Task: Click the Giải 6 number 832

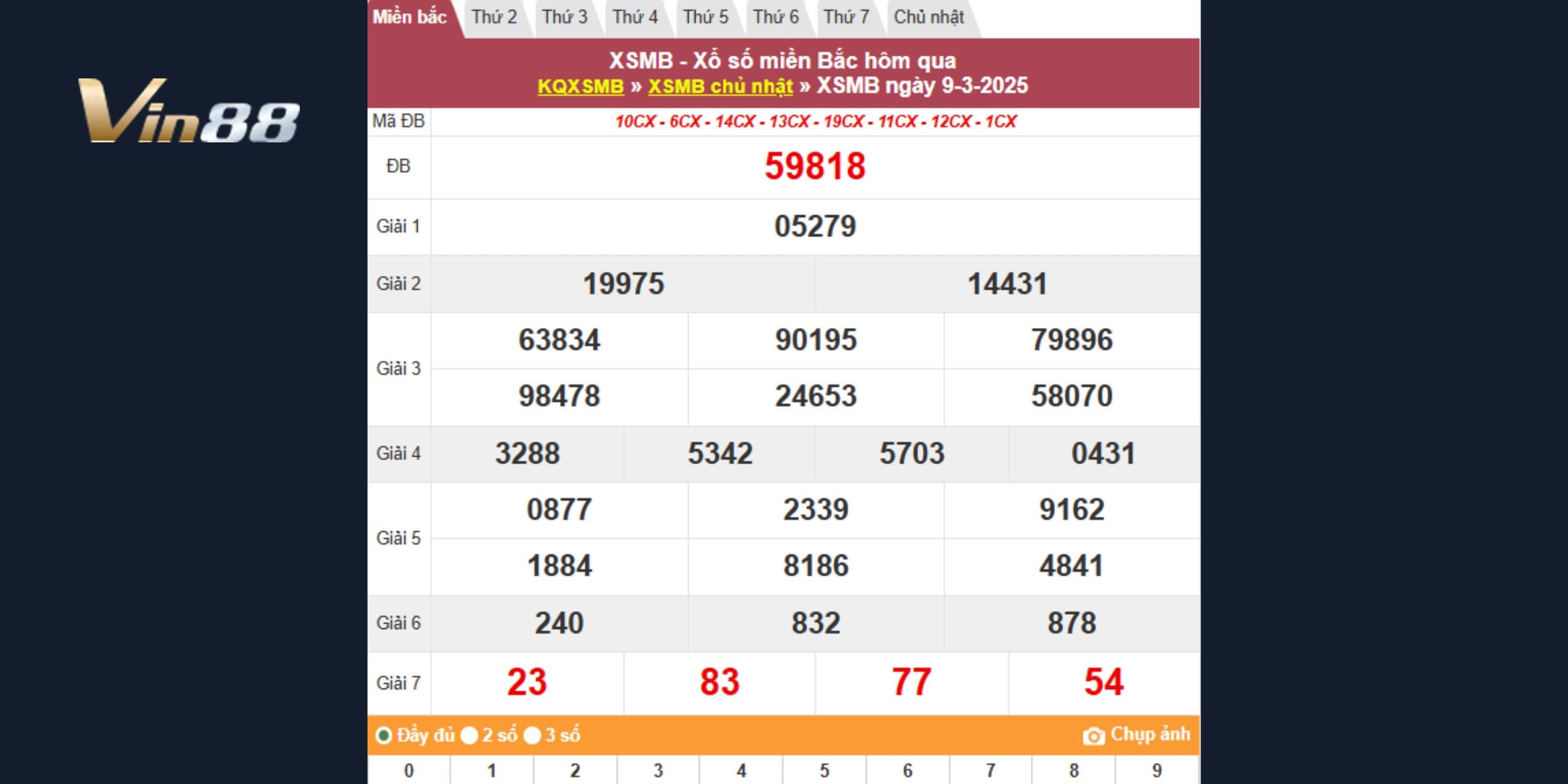Action: pos(815,624)
